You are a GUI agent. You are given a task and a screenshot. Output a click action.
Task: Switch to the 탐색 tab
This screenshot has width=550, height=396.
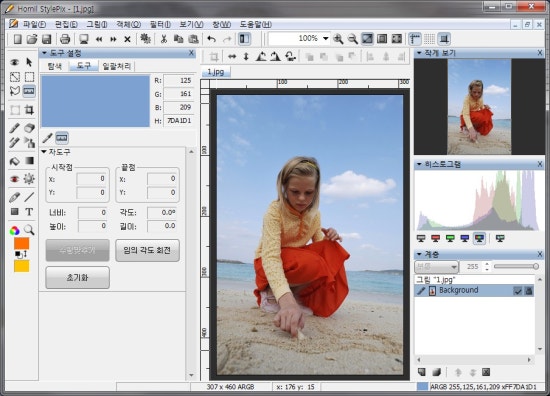click(55, 66)
